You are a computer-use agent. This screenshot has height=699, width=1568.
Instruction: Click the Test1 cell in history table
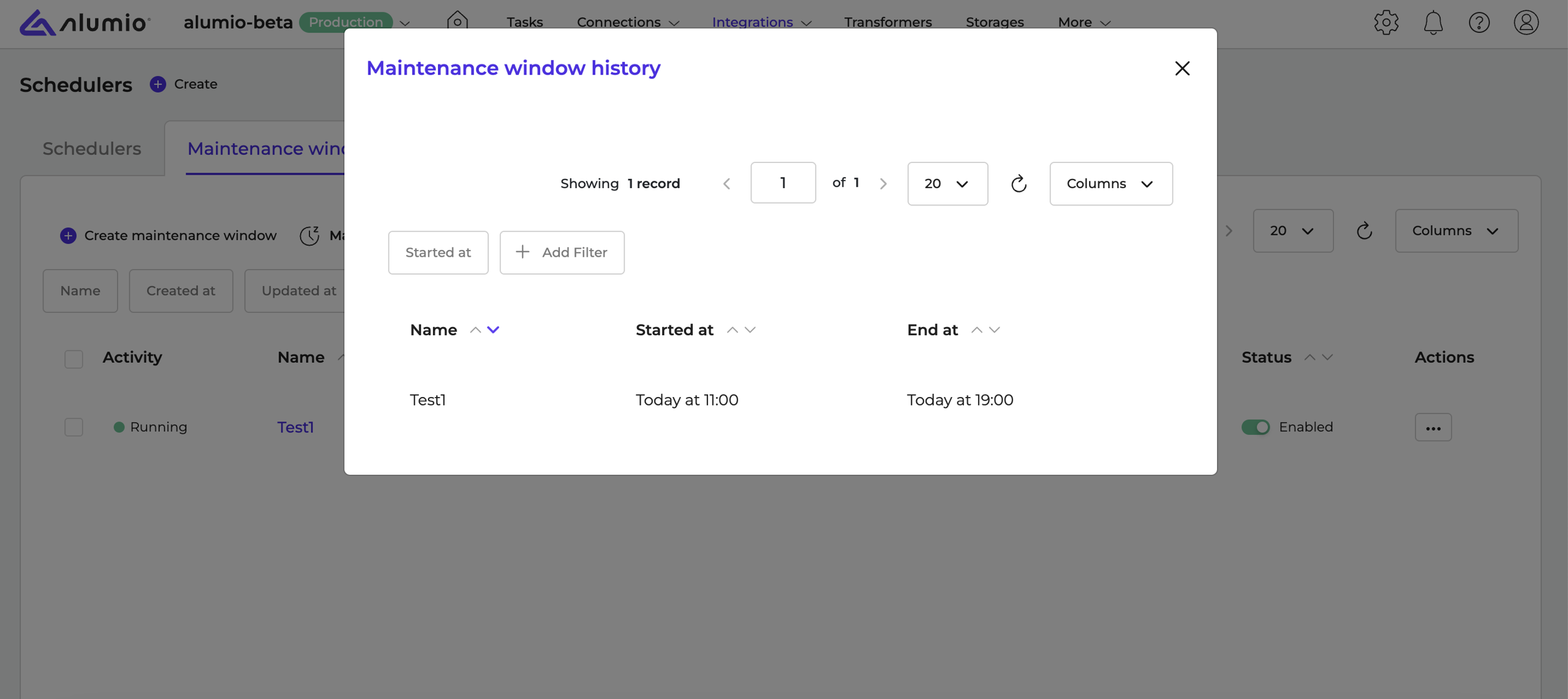pyautogui.click(x=428, y=400)
